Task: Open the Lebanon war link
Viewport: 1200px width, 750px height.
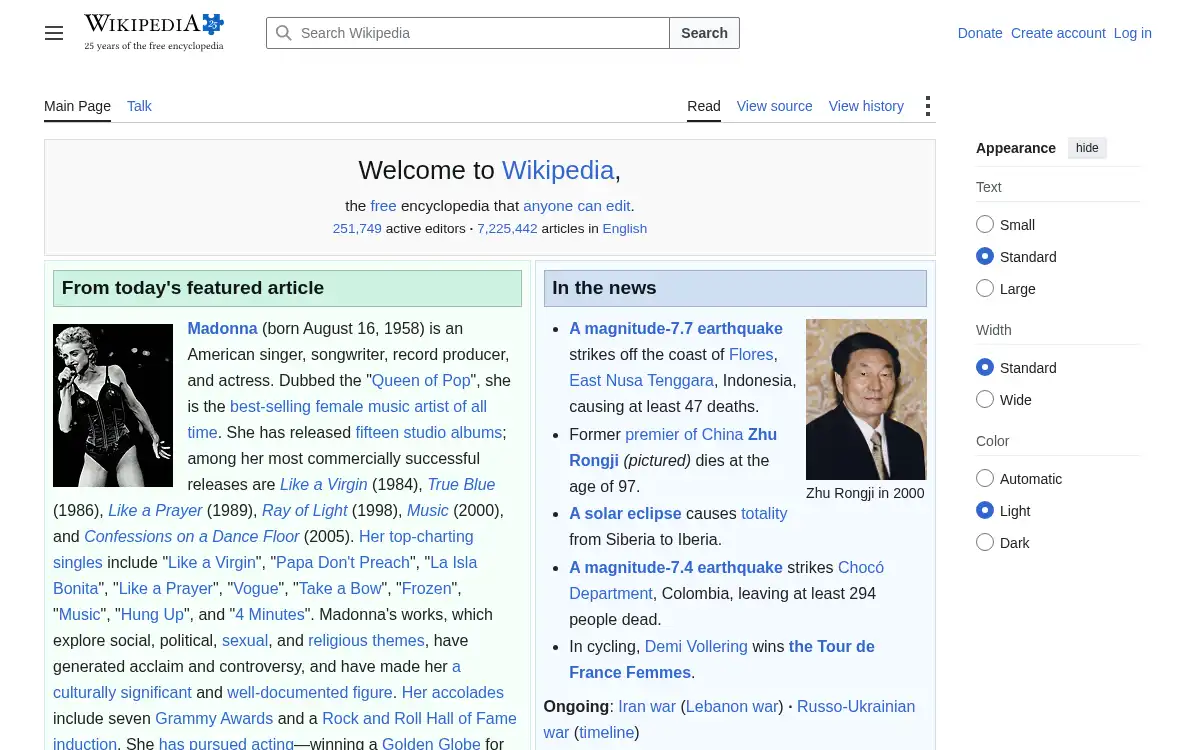Action: tap(732, 706)
